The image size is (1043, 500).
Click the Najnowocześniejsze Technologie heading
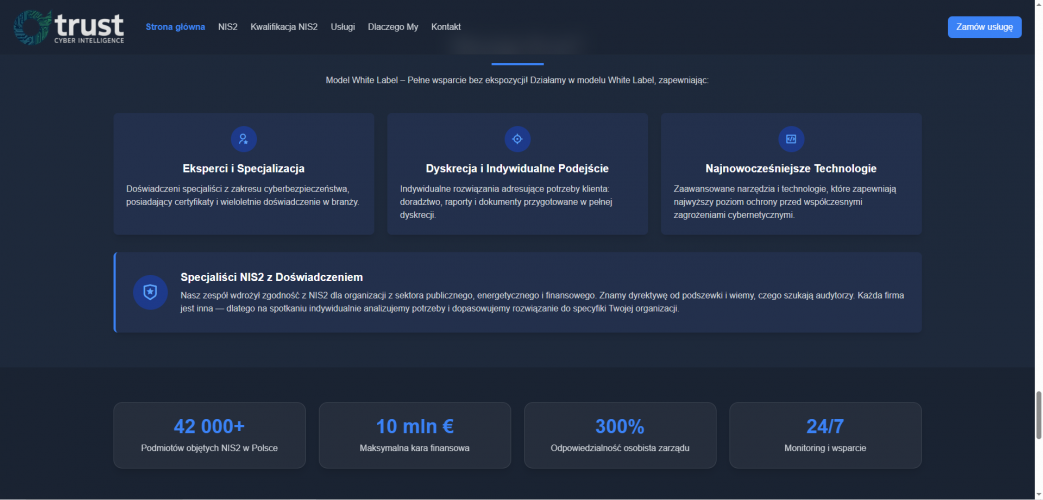(x=791, y=169)
